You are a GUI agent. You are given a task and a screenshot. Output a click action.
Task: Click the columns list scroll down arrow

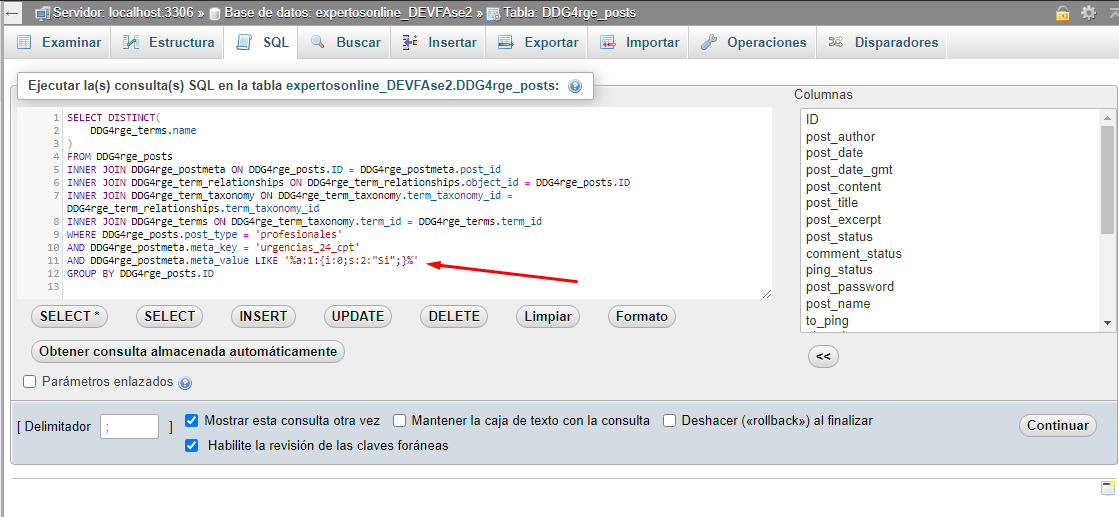pos(1107,322)
